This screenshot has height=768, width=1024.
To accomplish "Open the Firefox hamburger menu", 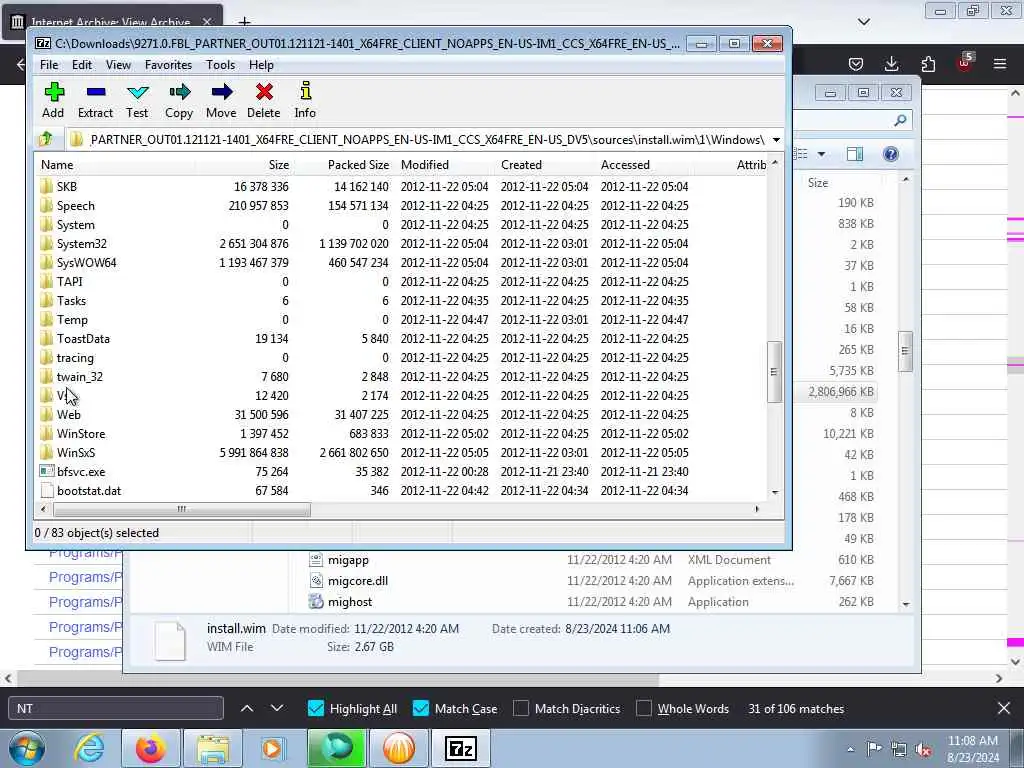I will tap(1000, 63).
